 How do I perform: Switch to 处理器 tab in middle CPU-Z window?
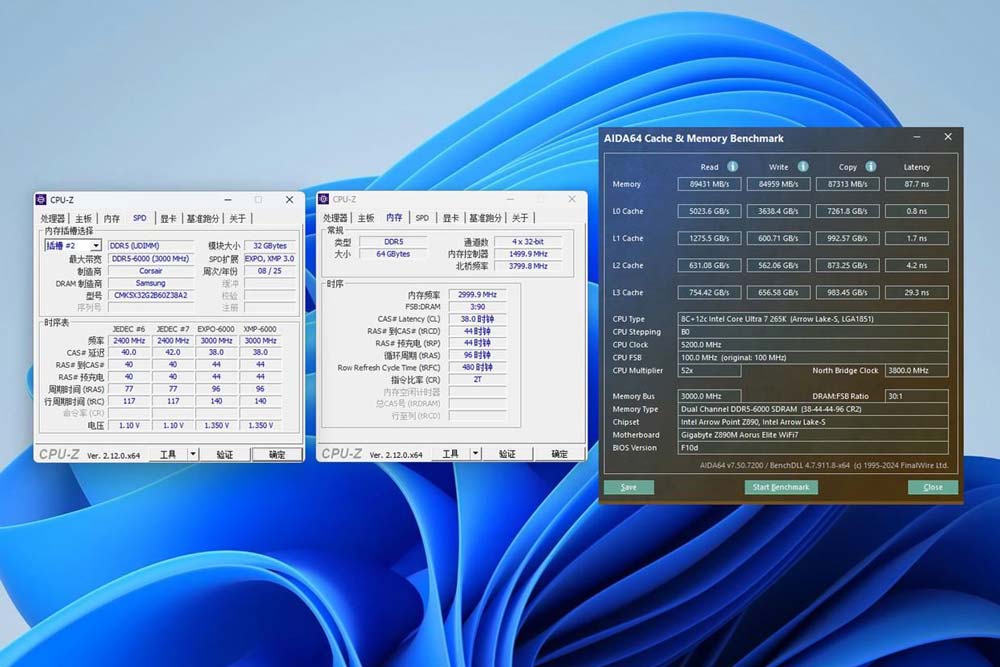click(335, 218)
